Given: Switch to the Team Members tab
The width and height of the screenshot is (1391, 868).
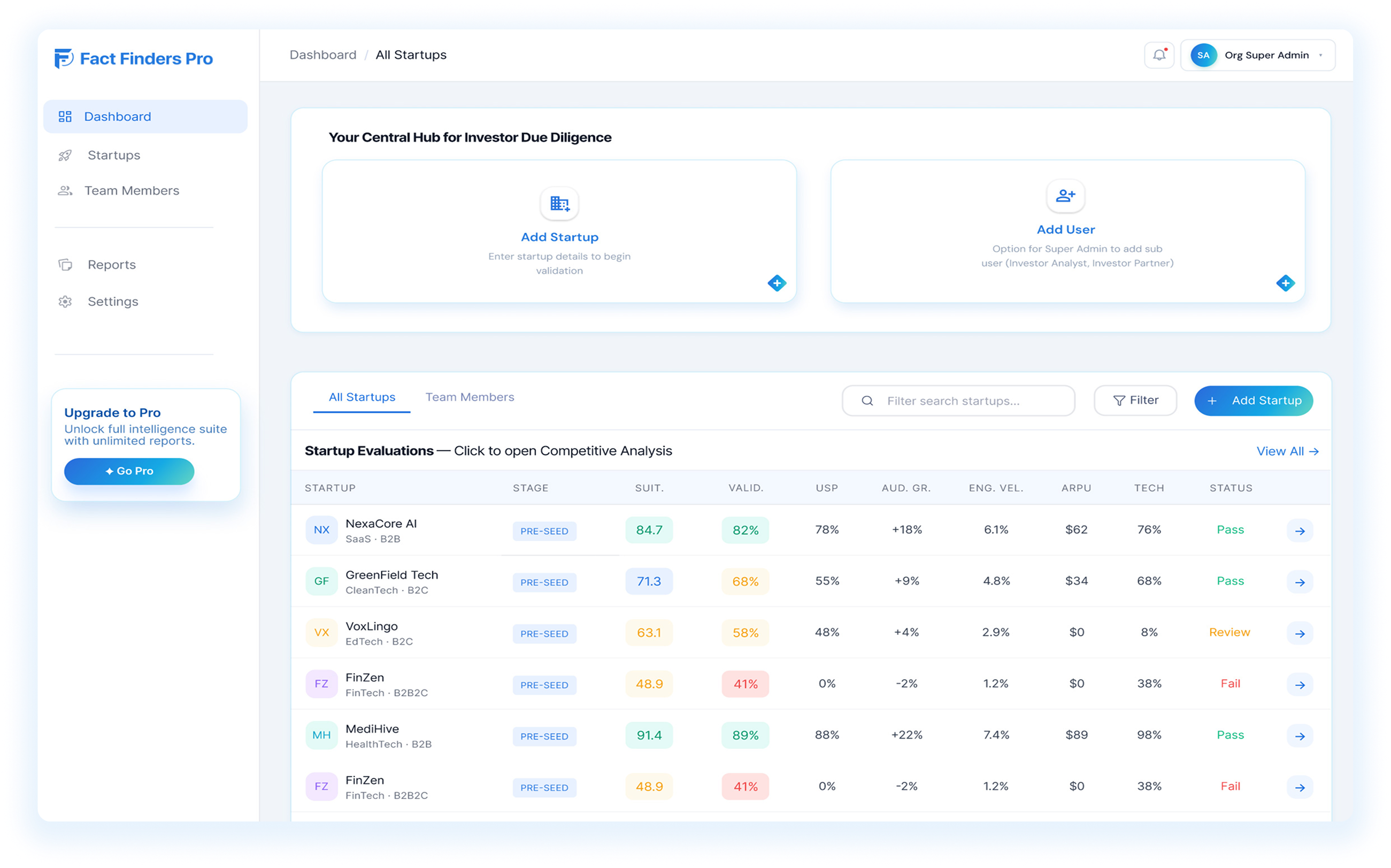Looking at the screenshot, I should point(470,397).
